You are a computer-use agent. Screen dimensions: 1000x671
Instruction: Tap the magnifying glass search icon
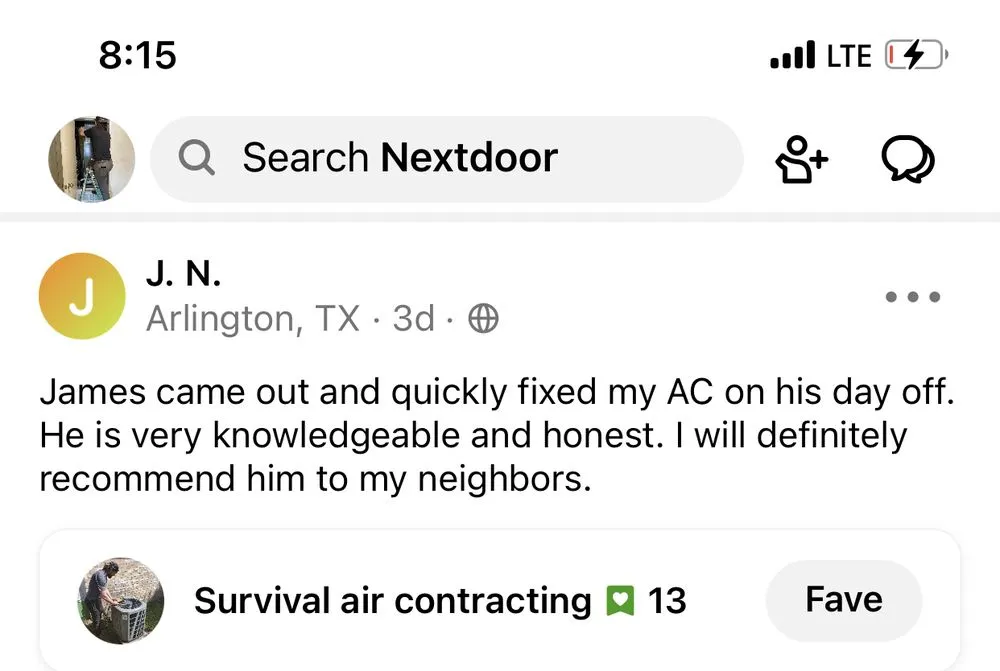[x=197, y=158]
